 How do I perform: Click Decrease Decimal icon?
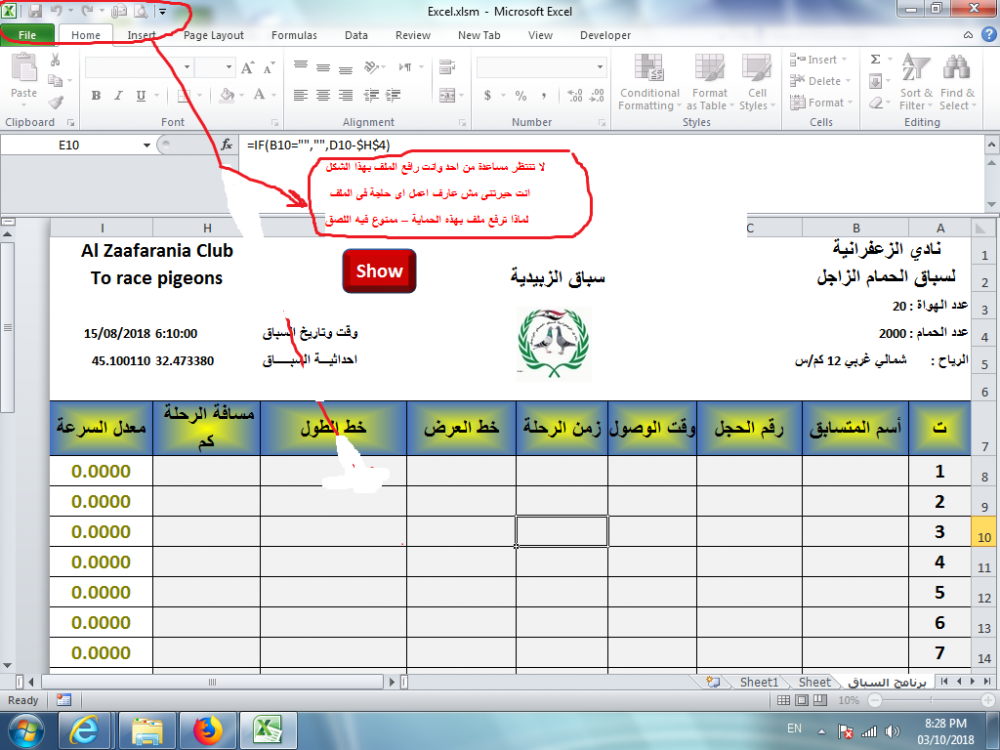(597, 96)
